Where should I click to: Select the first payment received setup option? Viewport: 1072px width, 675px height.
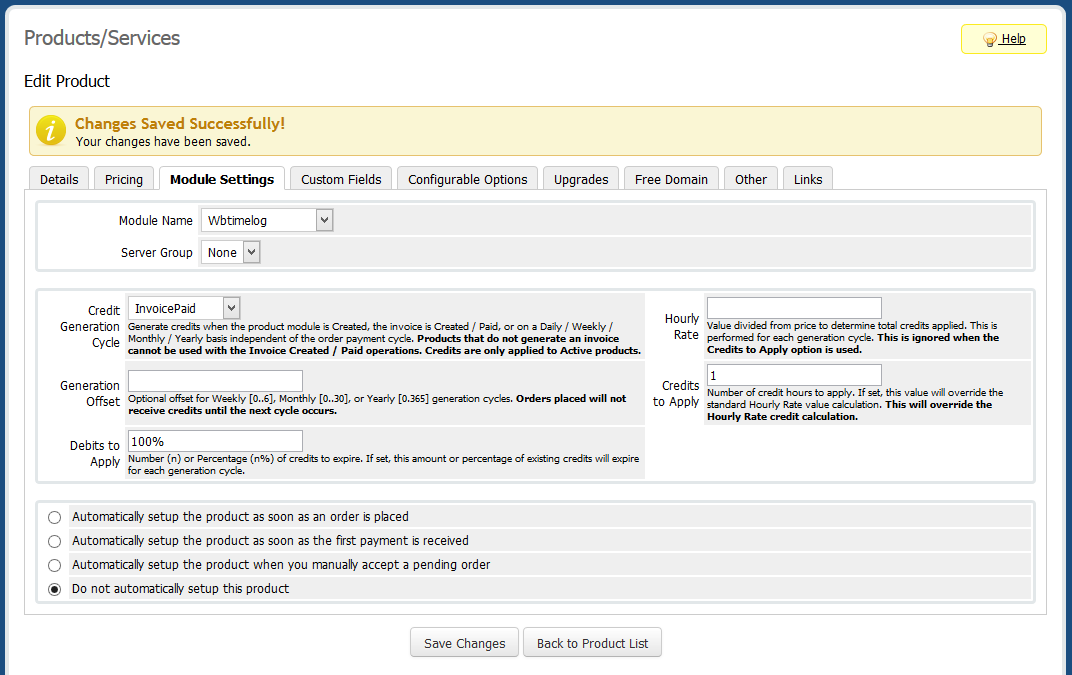[x=55, y=541]
